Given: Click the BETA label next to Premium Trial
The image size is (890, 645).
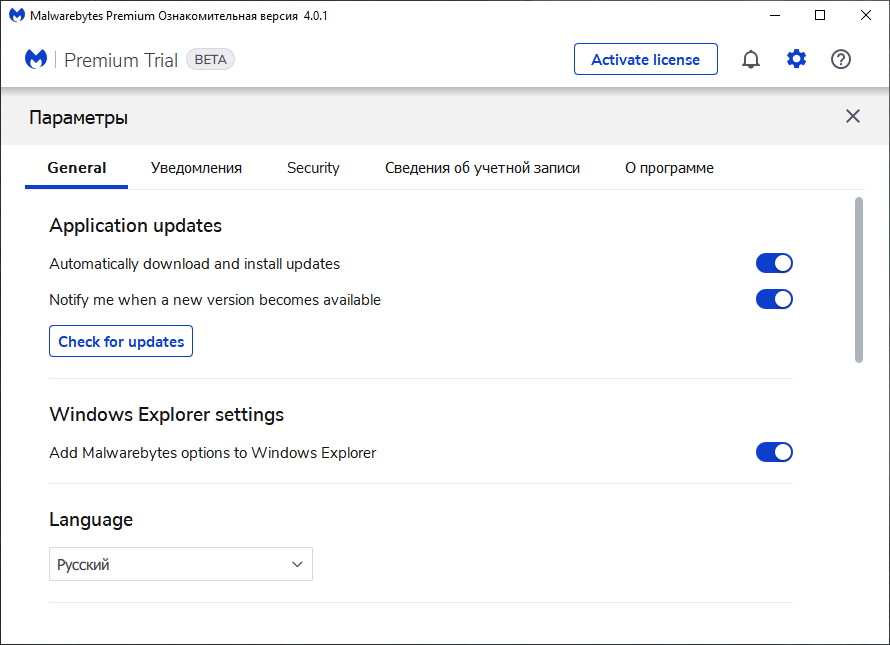Looking at the screenshot, I should (x=210, y=59).
